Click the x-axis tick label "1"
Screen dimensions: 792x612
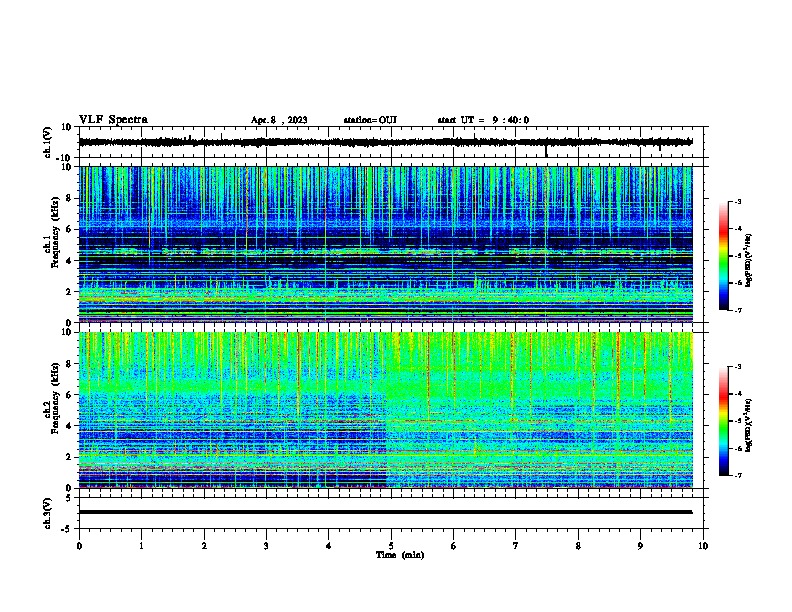[x=141, y=546]
